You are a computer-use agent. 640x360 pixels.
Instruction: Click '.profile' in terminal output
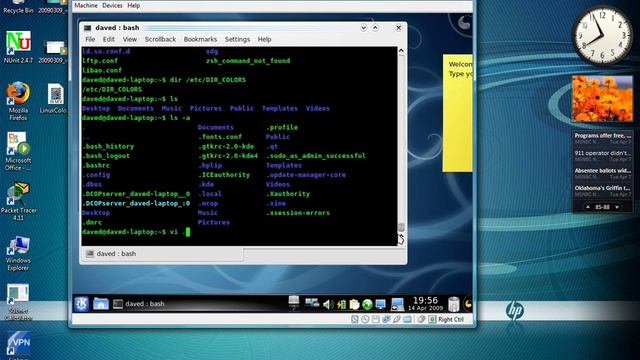282,127
